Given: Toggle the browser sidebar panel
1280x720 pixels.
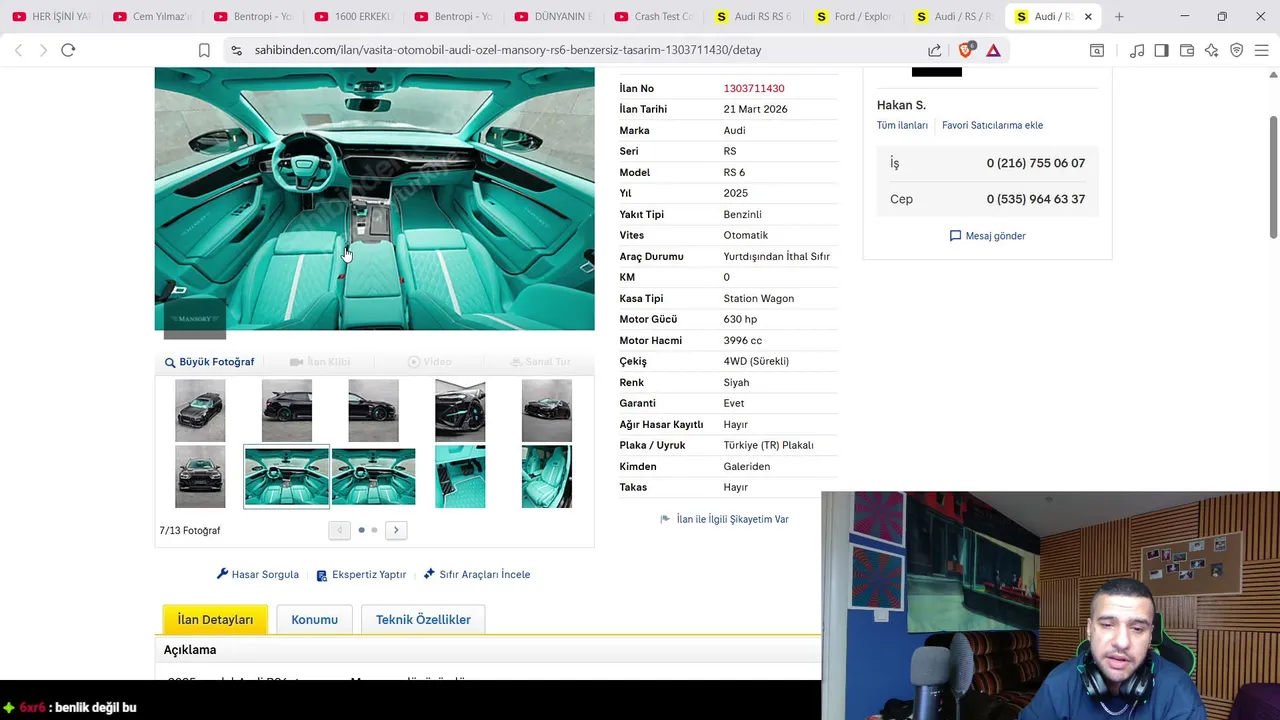Looking at the screenshot, I should [x=1161, y=50].
